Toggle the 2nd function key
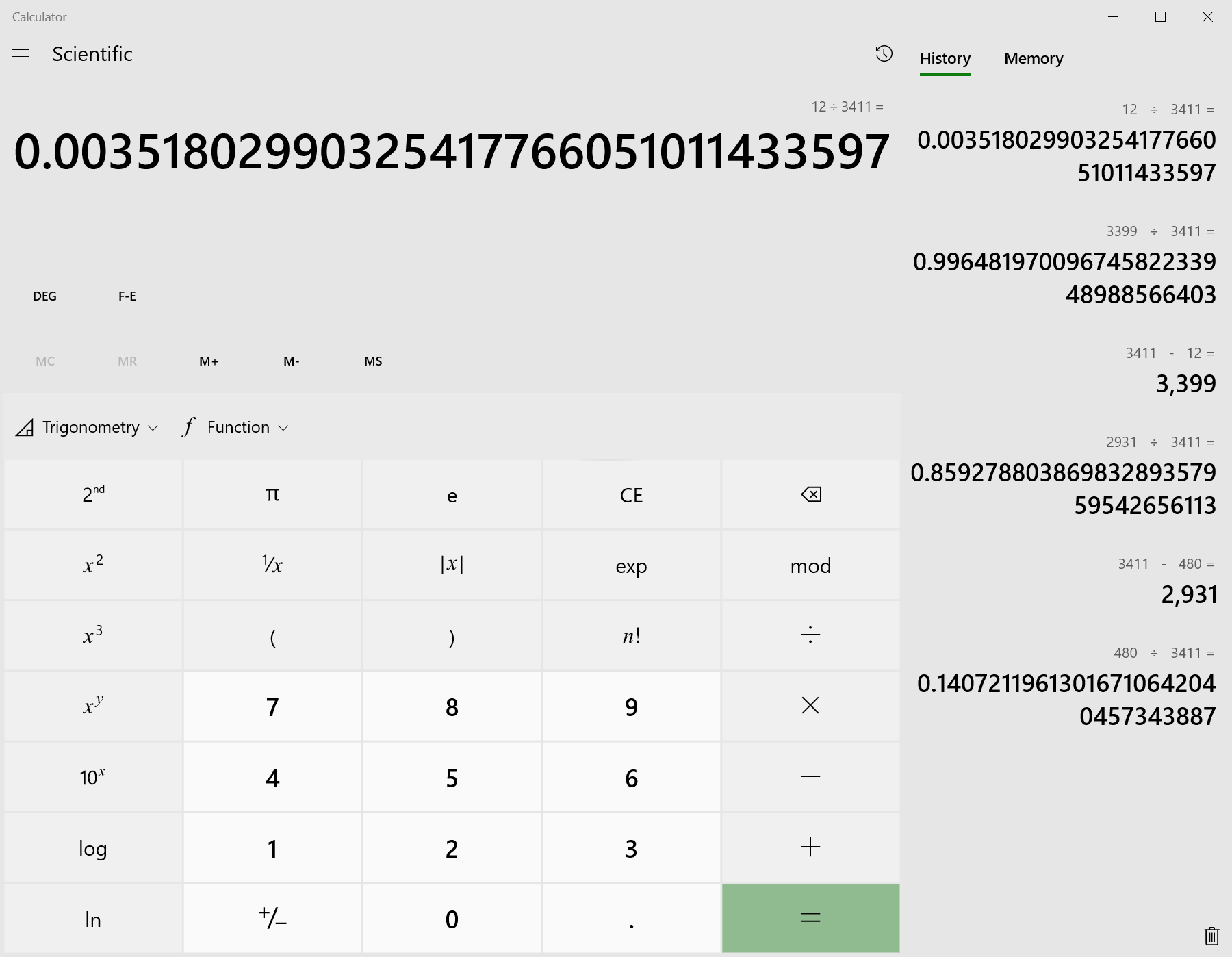 point(93,495)
